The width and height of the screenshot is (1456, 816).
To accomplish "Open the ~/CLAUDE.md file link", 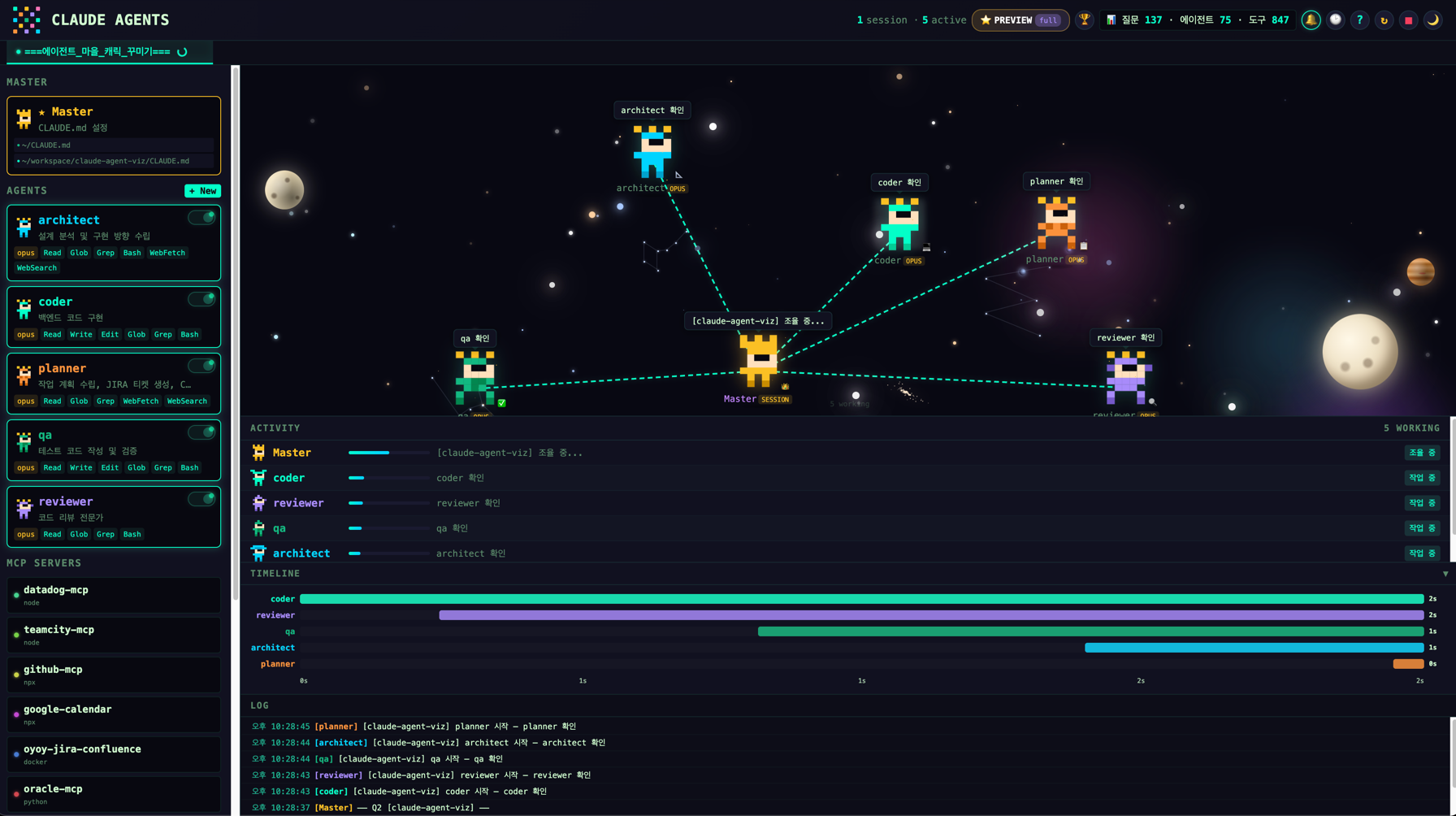I will (x=114, y=145).
